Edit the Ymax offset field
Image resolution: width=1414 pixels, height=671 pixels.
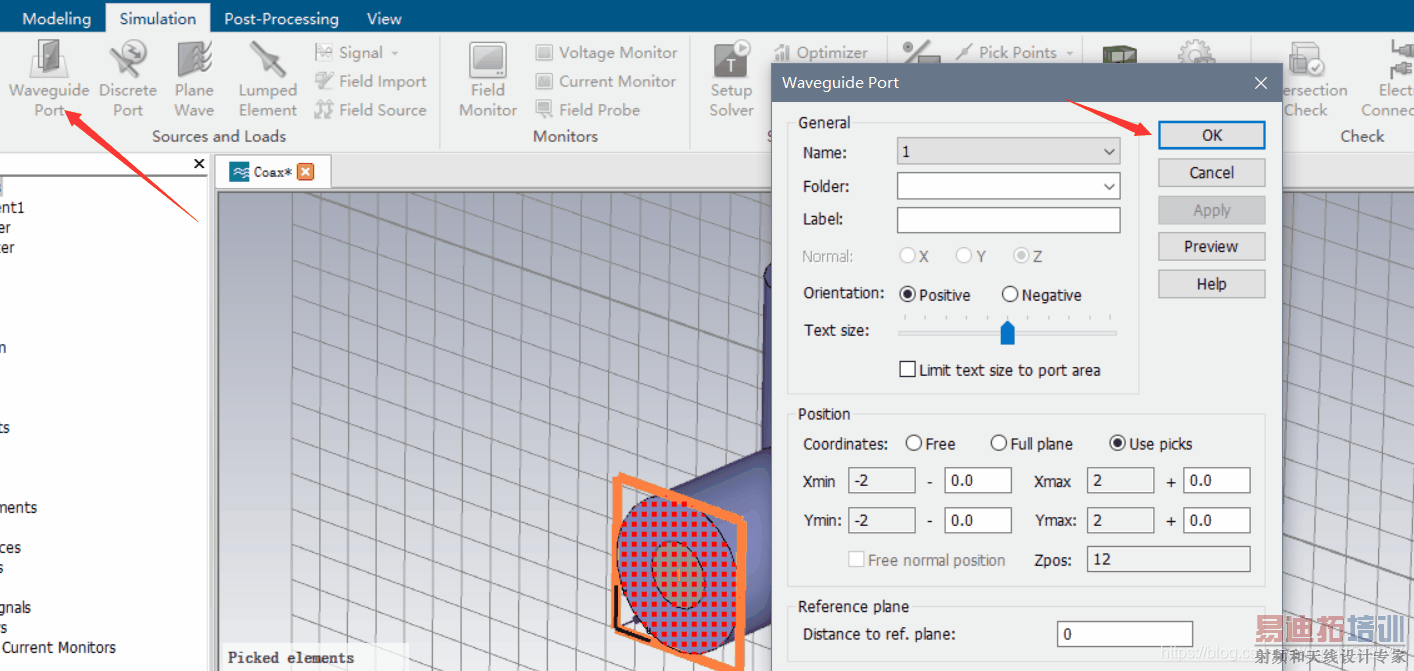(x=1217, y=521)
